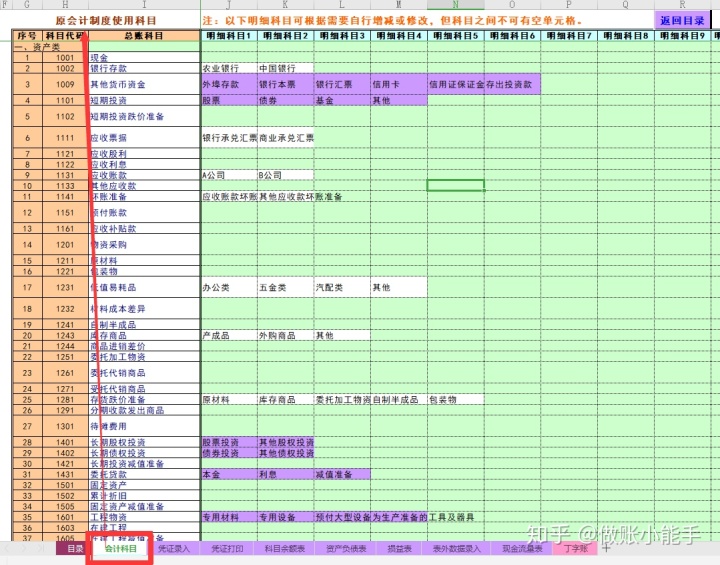The height and width of the screenshot is (565, 720).
Task: Select the 银行承兑汇票 cell
Action: tap(229, 137)
